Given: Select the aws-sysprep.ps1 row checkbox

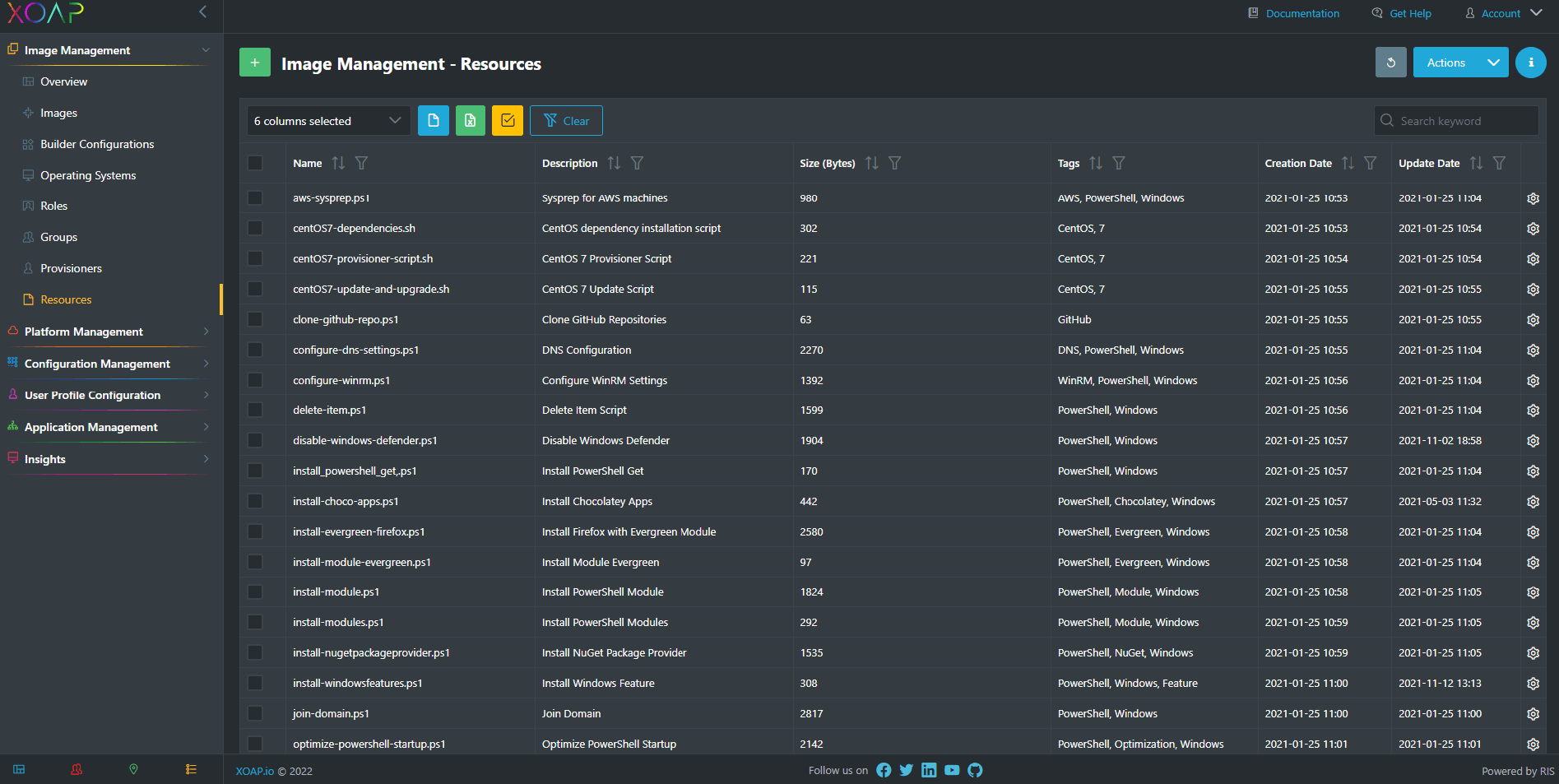Looking at the screenshot, I should coord(255,198).
